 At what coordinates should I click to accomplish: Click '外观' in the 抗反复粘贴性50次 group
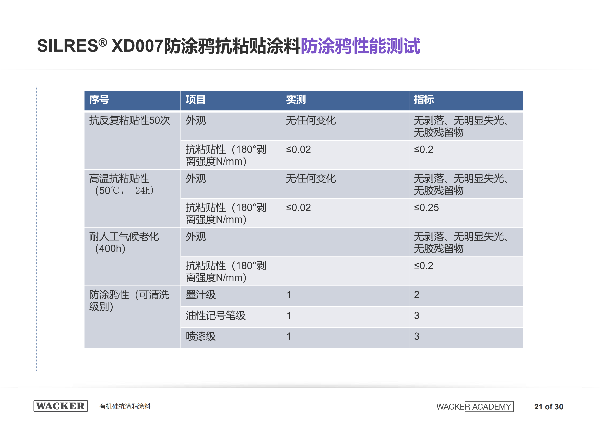(x=196, y=121)
